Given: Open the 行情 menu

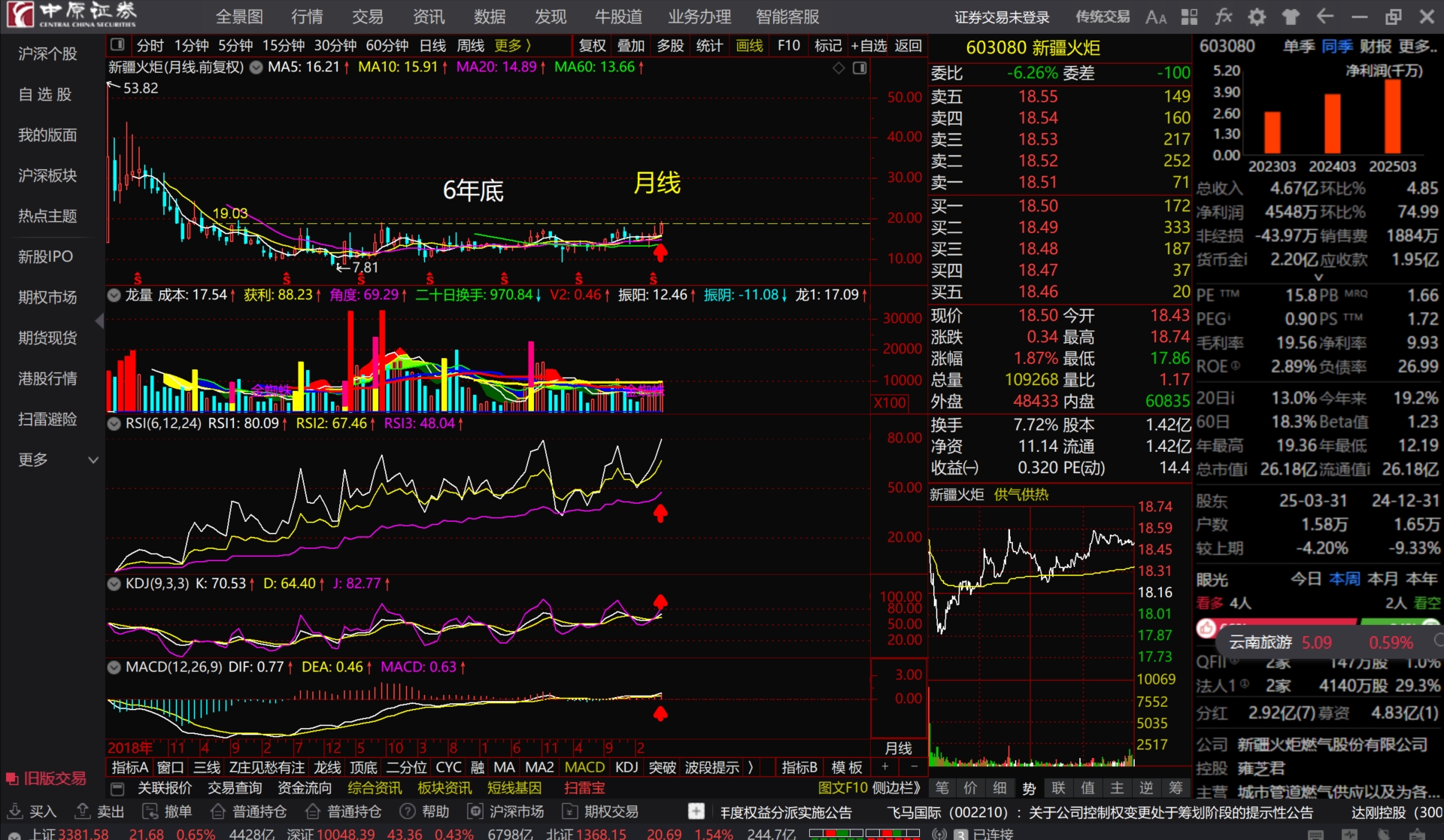Looking at the screenshot, I should 307,17.
